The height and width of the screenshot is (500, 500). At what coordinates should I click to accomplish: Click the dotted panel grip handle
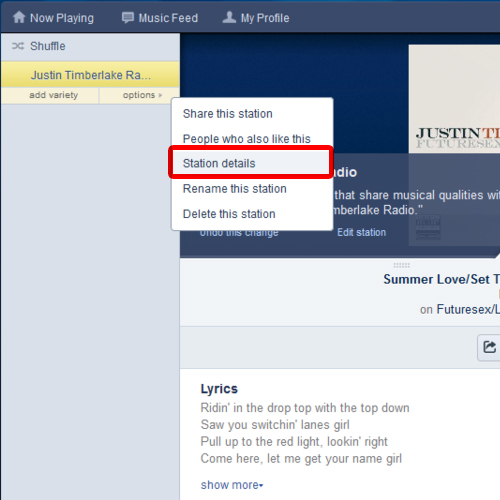click(401, 265)
